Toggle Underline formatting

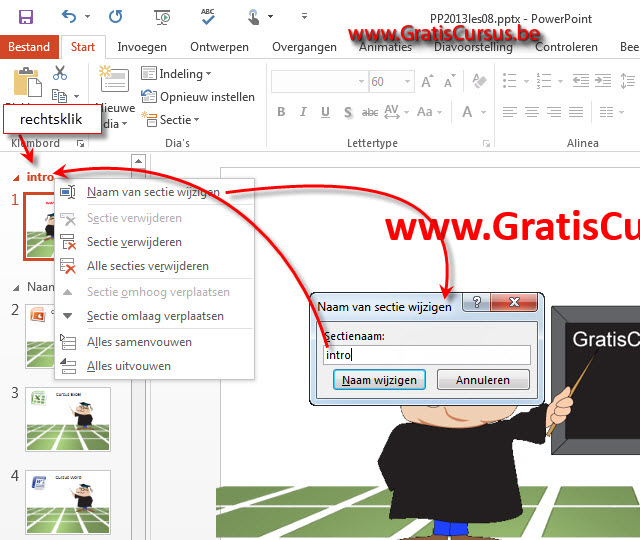coord(325,112)
